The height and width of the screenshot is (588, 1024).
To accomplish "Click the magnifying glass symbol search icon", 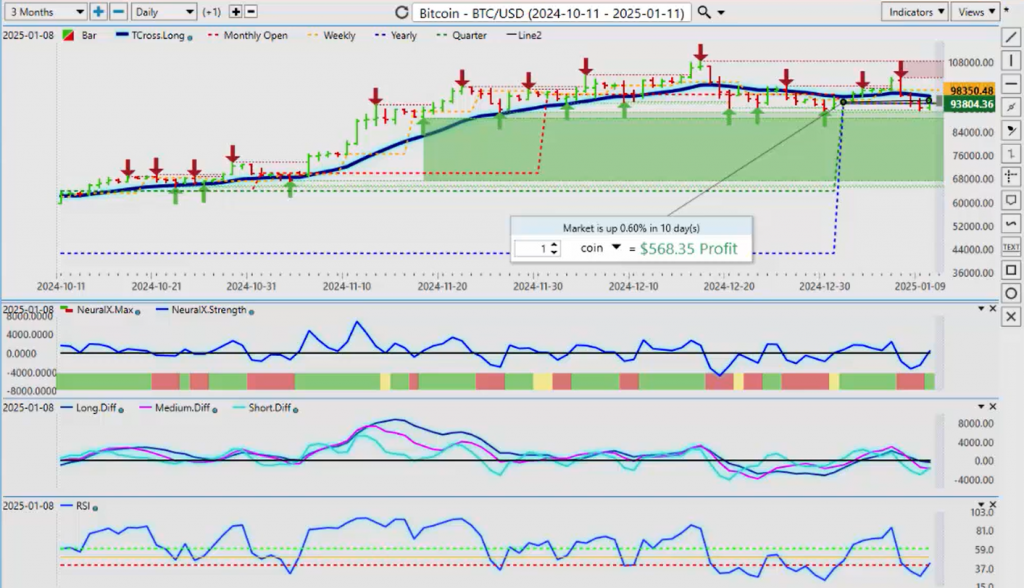I will tap(703, 12).
